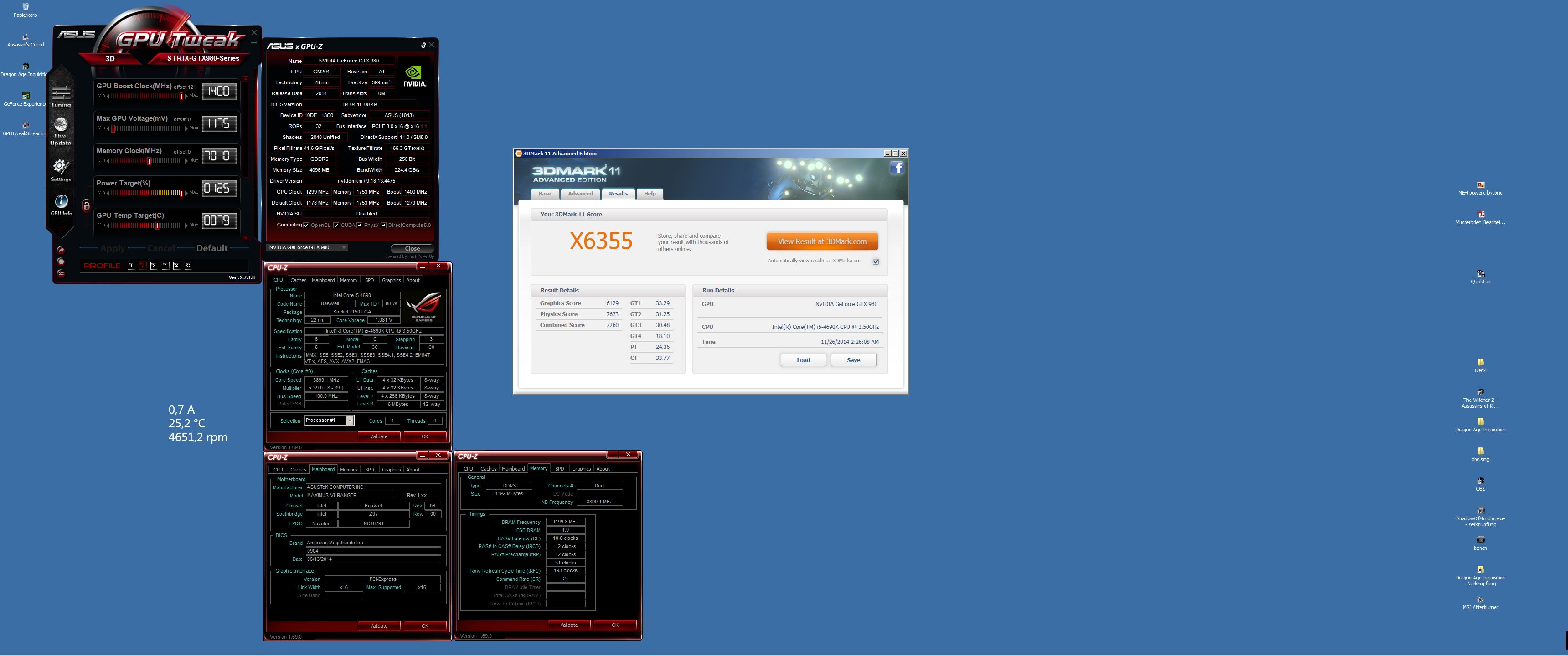Adjust the Memory Clock slider
The height and width of the screenshot is (656, 1568).
pyautogui.click(x=146, y=161)
